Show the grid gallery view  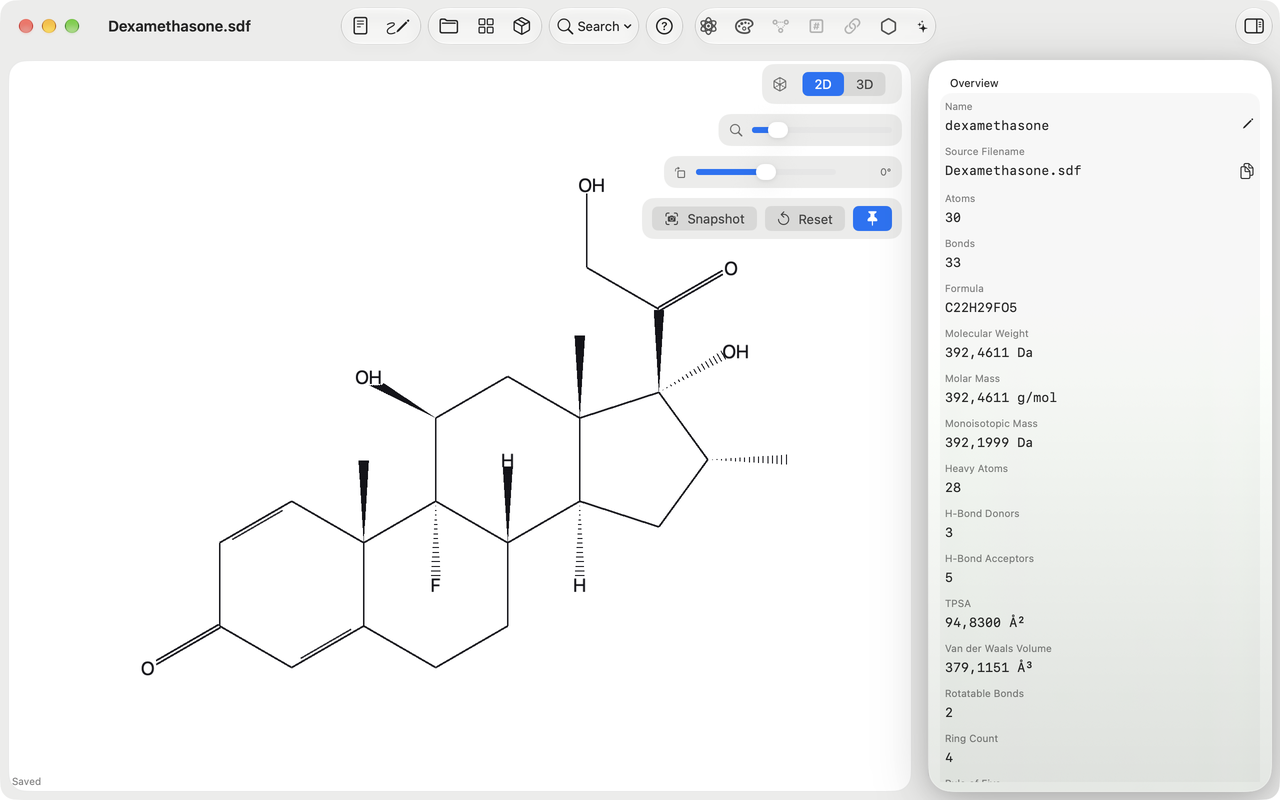click(486, 26)
